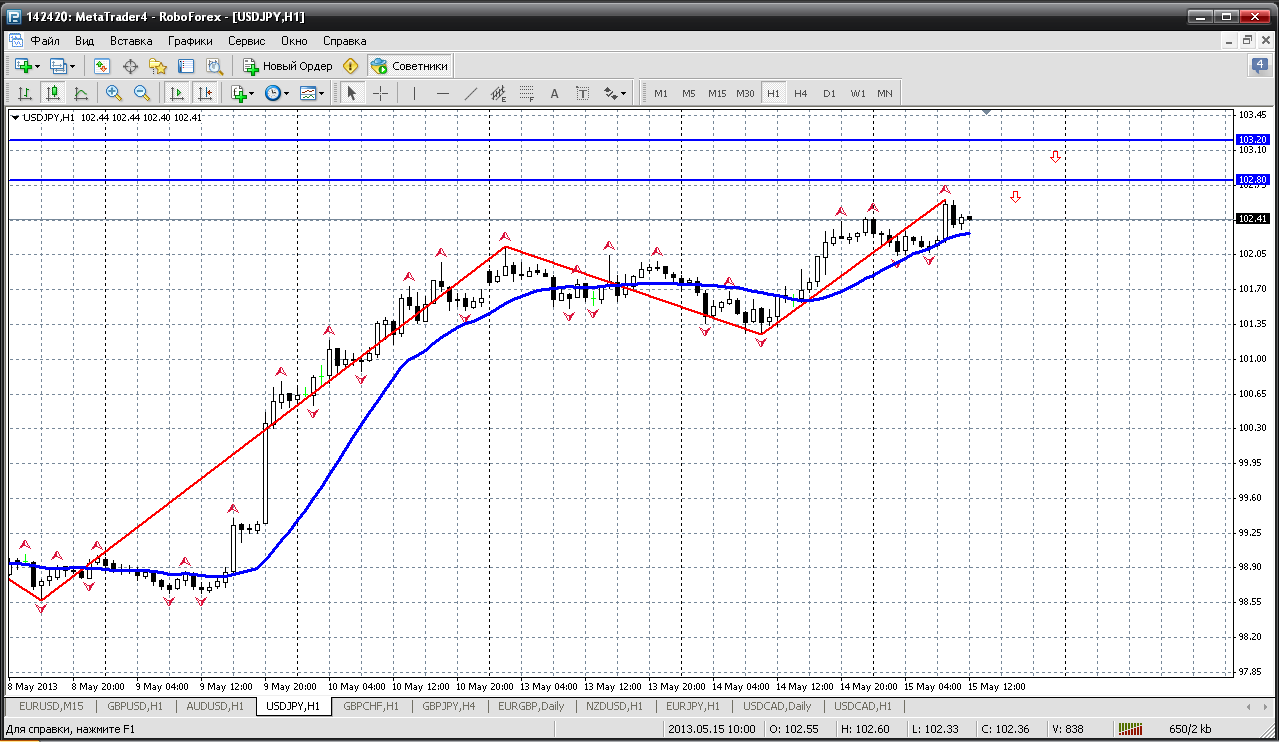
Task: Switch chart to candlesticks mode
Action: coord(52,93)
